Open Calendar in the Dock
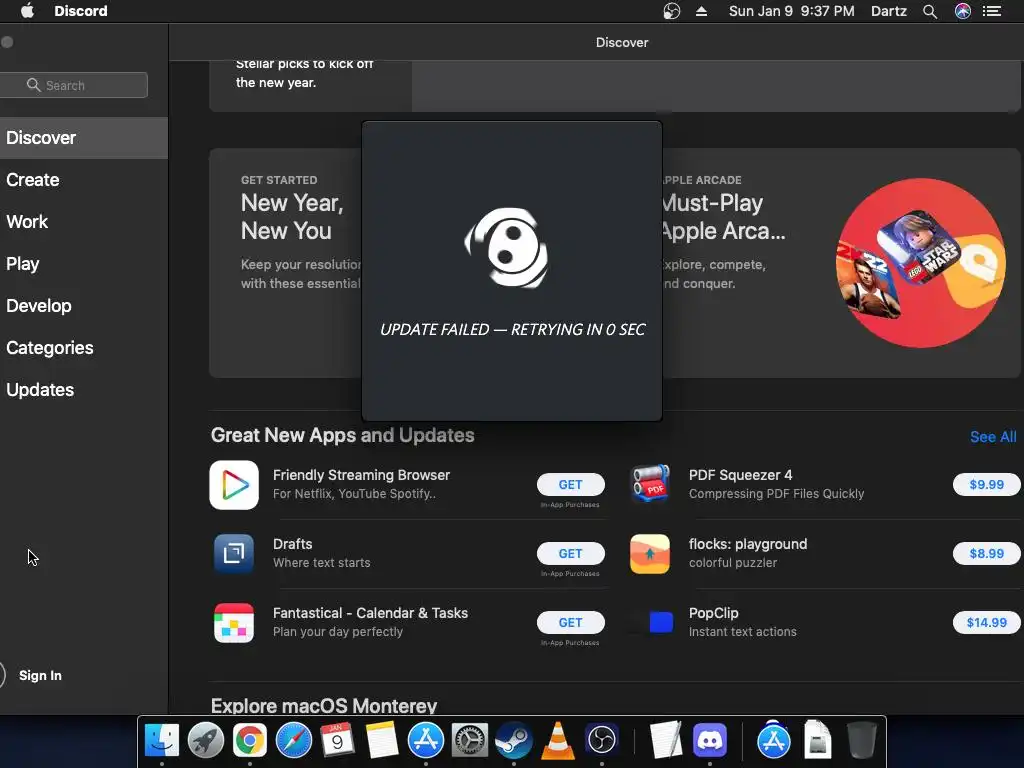This screenshot has width=1024, height=768. 338,740
